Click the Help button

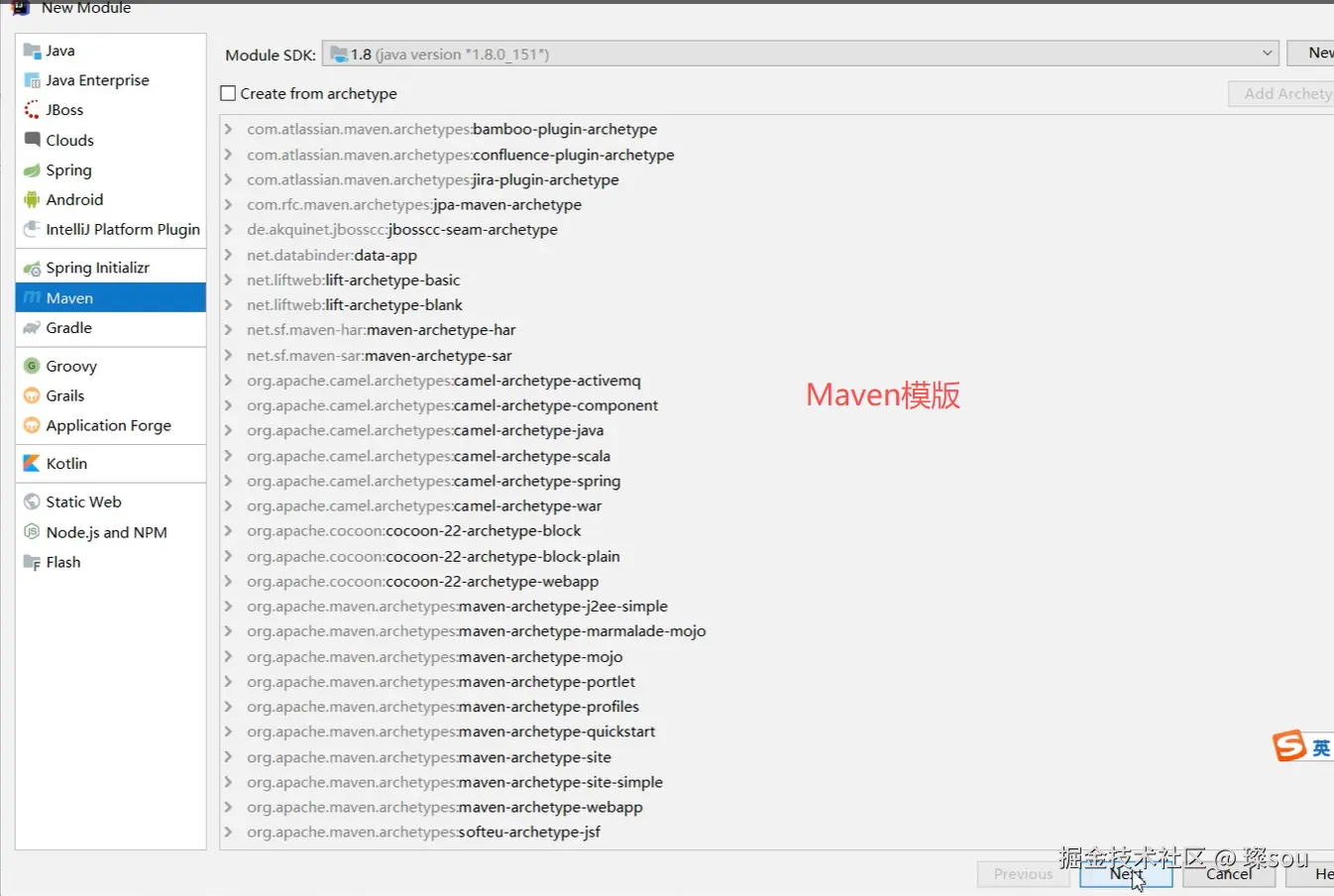(1311, 873)
